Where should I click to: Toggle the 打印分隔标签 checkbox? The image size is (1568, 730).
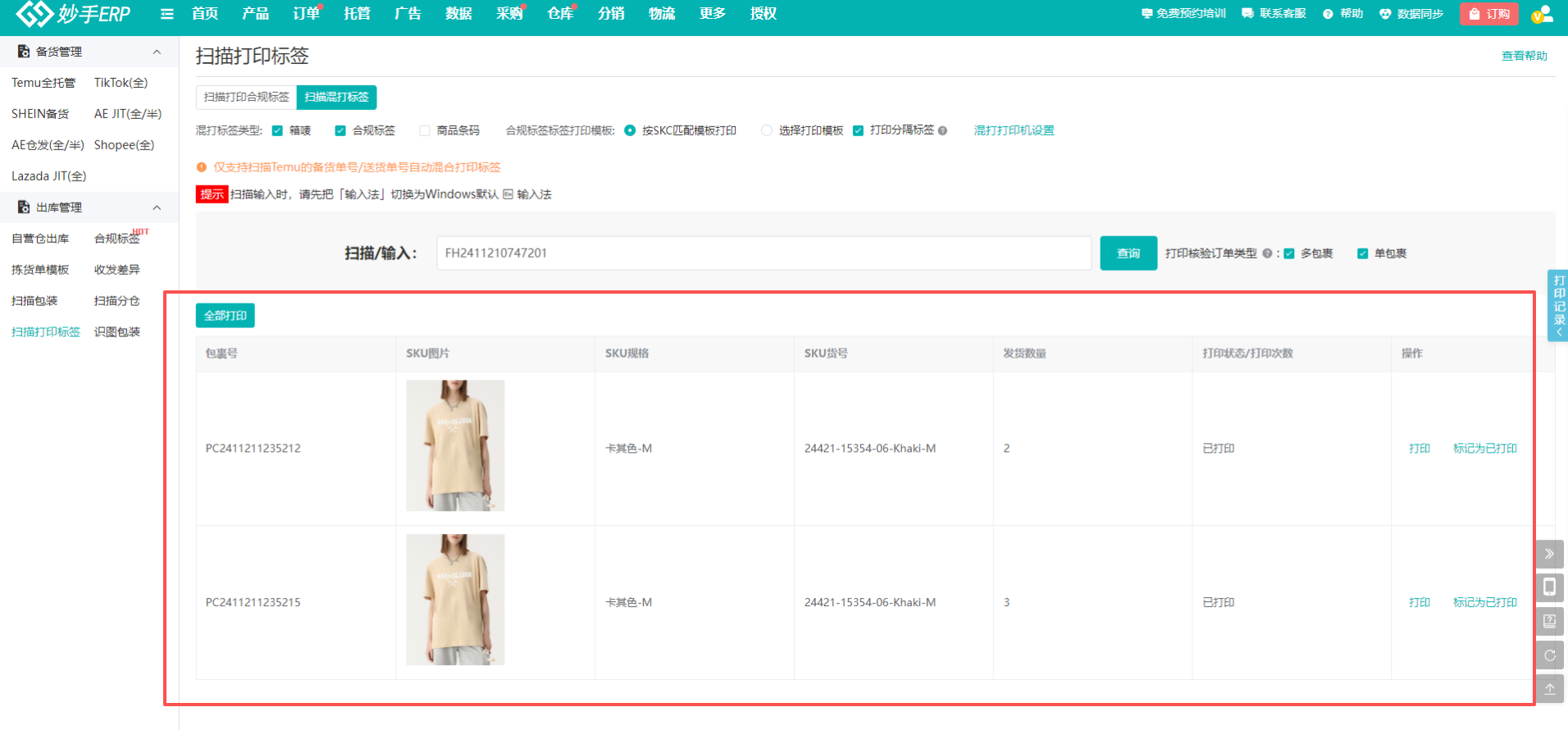(858, 130)
